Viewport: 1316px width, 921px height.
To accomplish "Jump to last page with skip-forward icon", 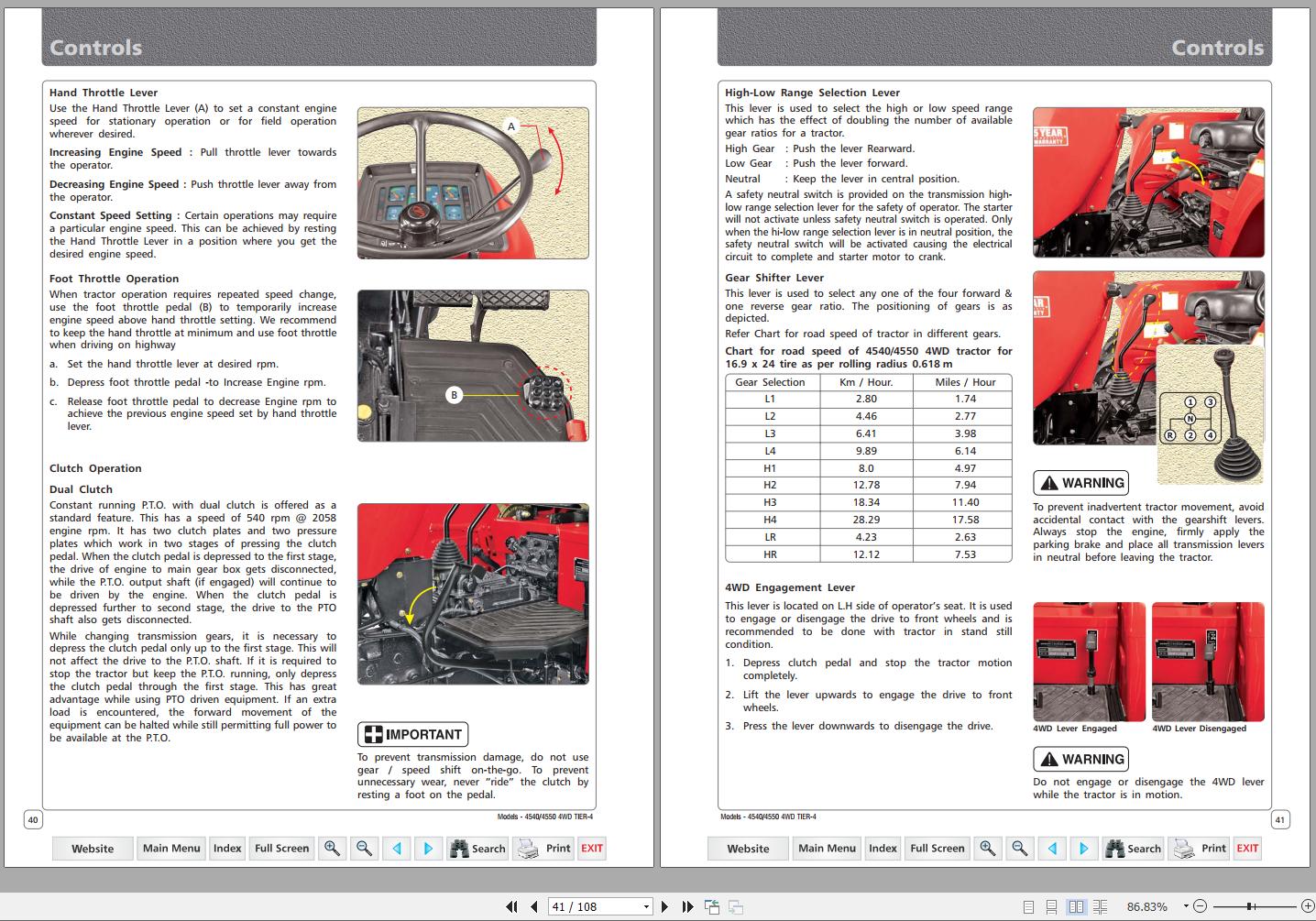I will pyautogui.click(x=687, y=905).
